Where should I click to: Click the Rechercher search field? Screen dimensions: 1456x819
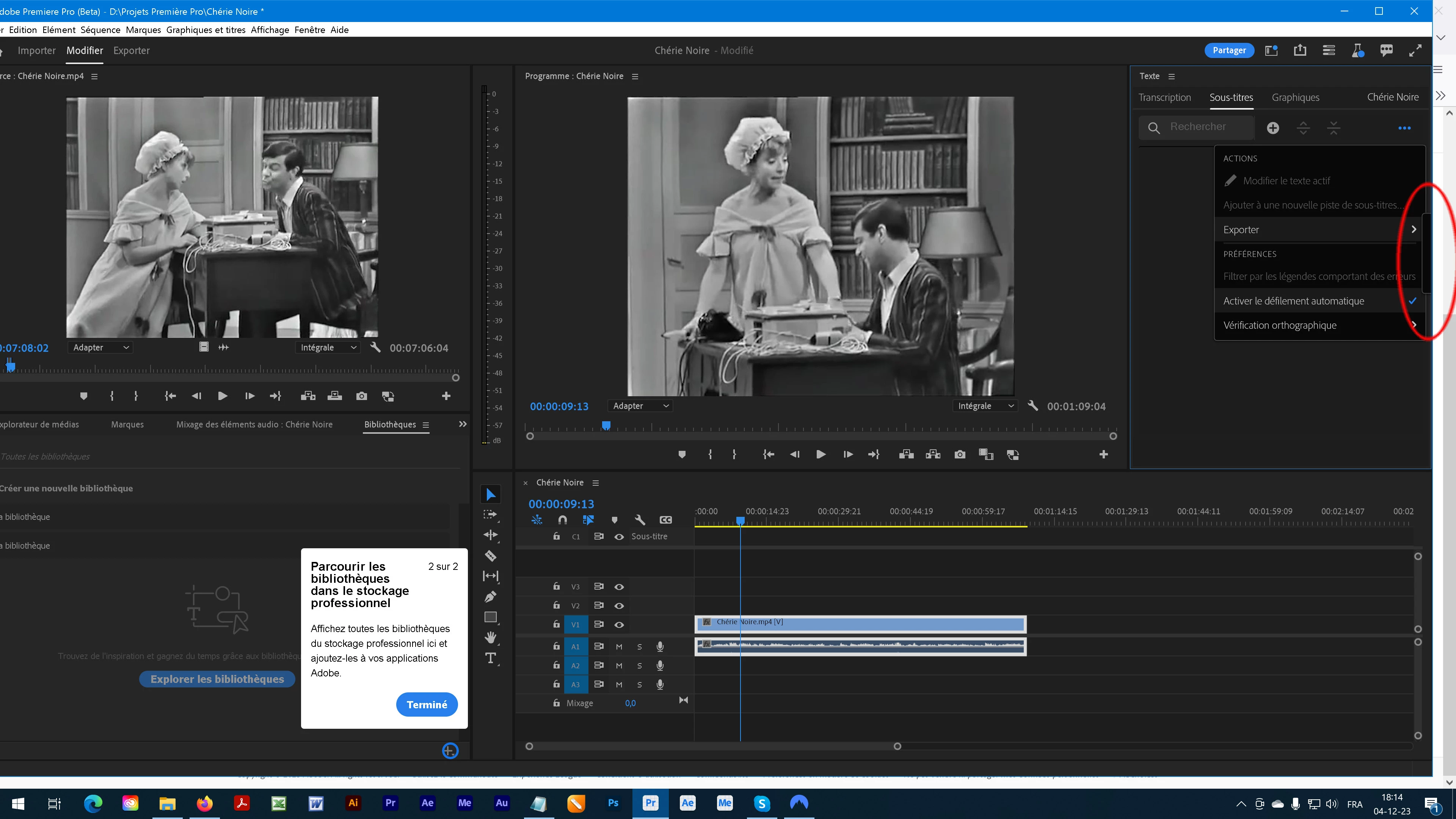click(1198, 127)
